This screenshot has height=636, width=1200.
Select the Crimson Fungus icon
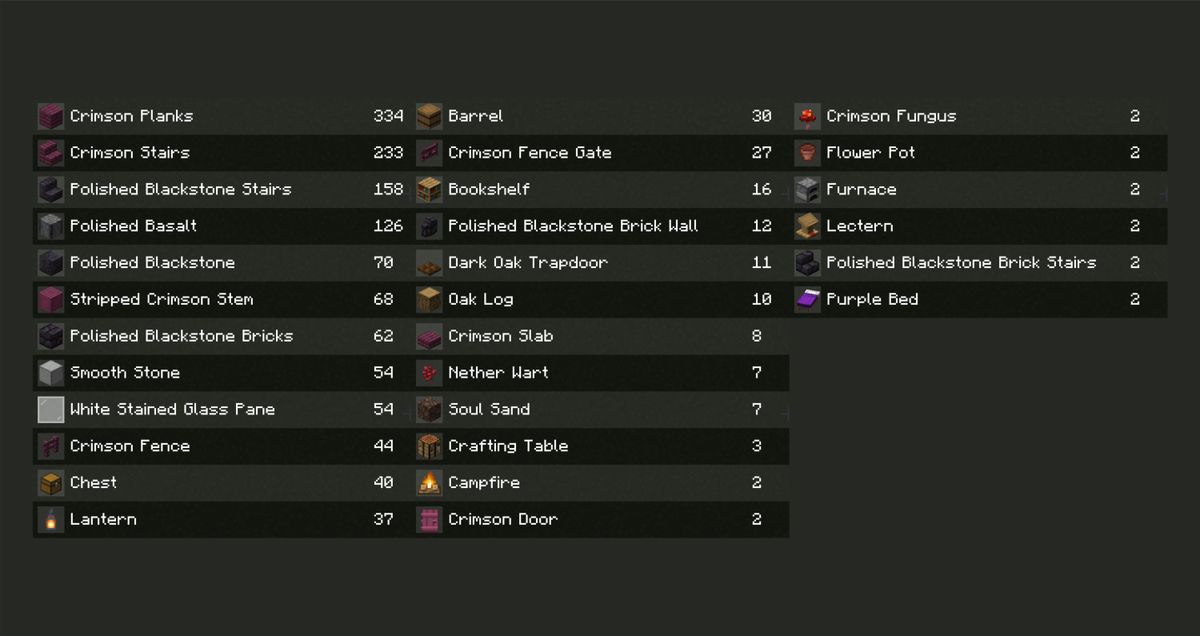tap(807, 116)
